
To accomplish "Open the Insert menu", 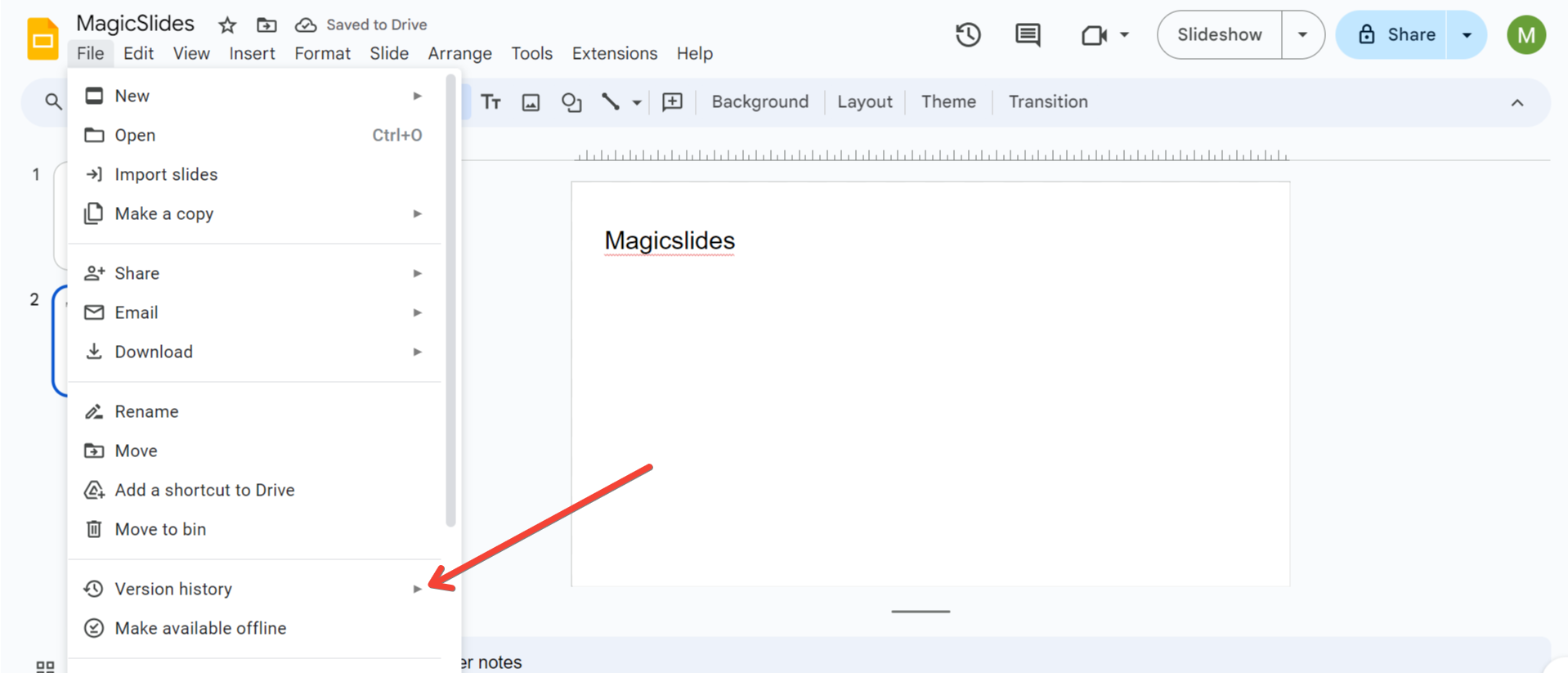I will tap(252, 53).
